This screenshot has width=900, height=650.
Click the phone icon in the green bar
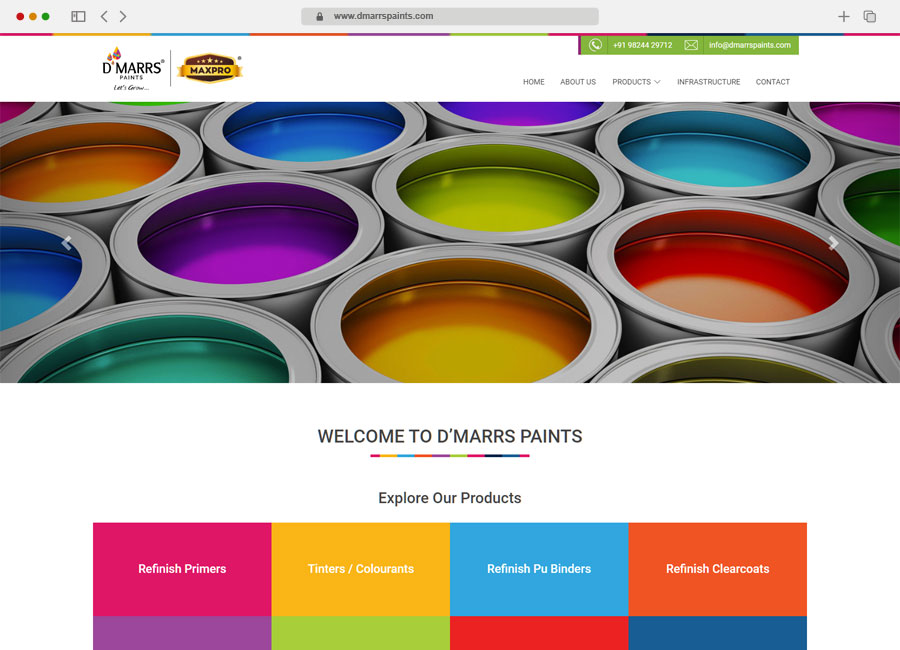coord(595,45)
